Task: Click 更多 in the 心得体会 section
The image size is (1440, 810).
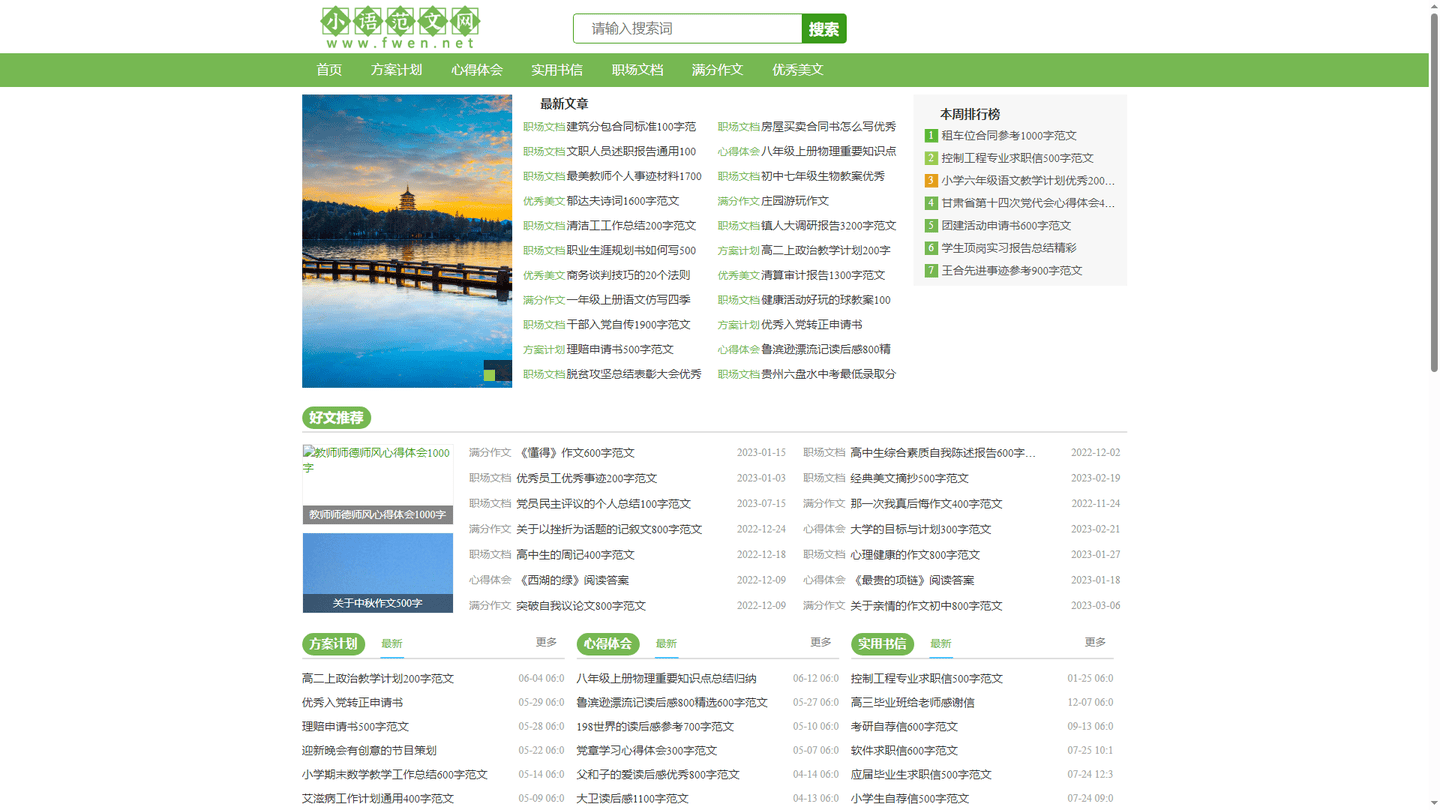Action: click(x=821, y=642)
